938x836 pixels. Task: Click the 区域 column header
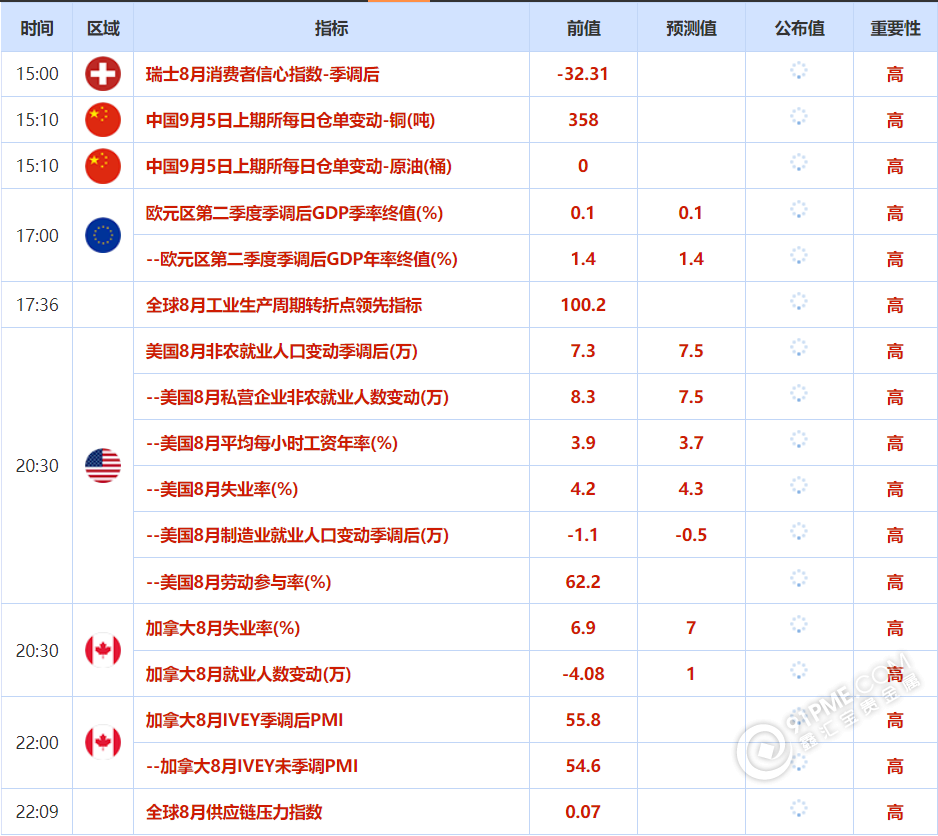103,28
